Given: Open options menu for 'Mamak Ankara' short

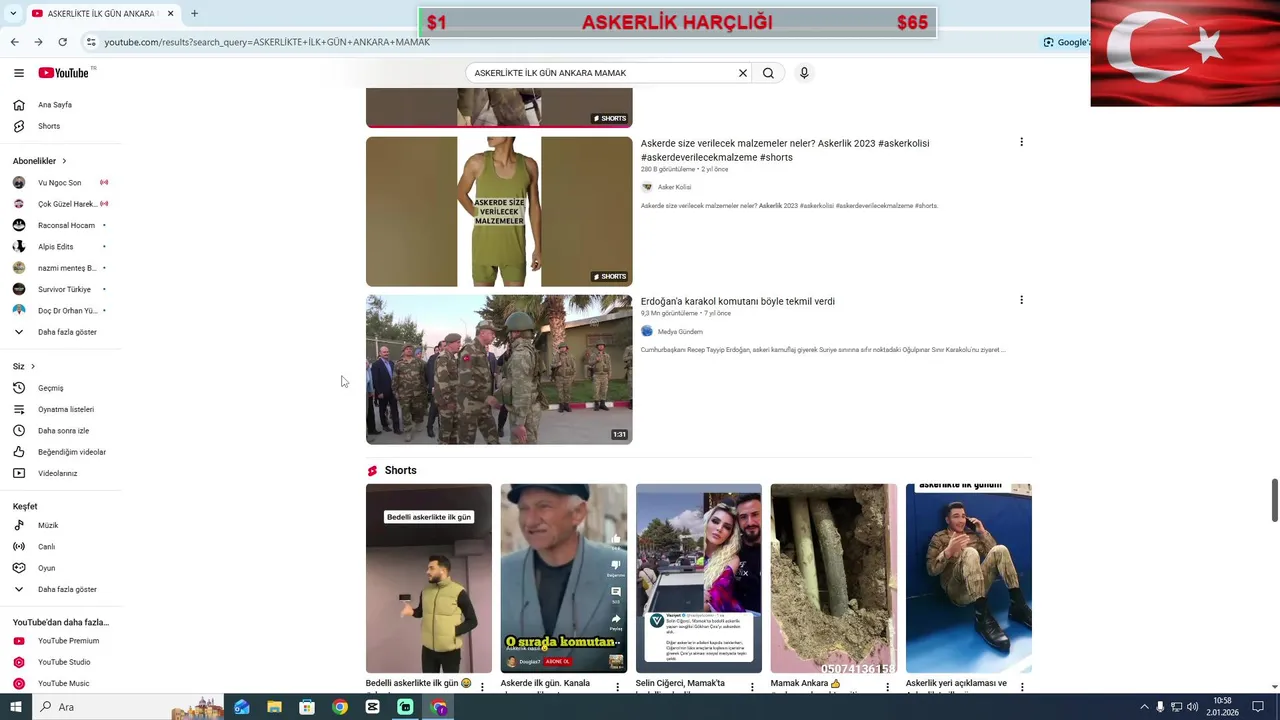Looking at the screenshot, I should pyautogui.click(x=887, y=687).
